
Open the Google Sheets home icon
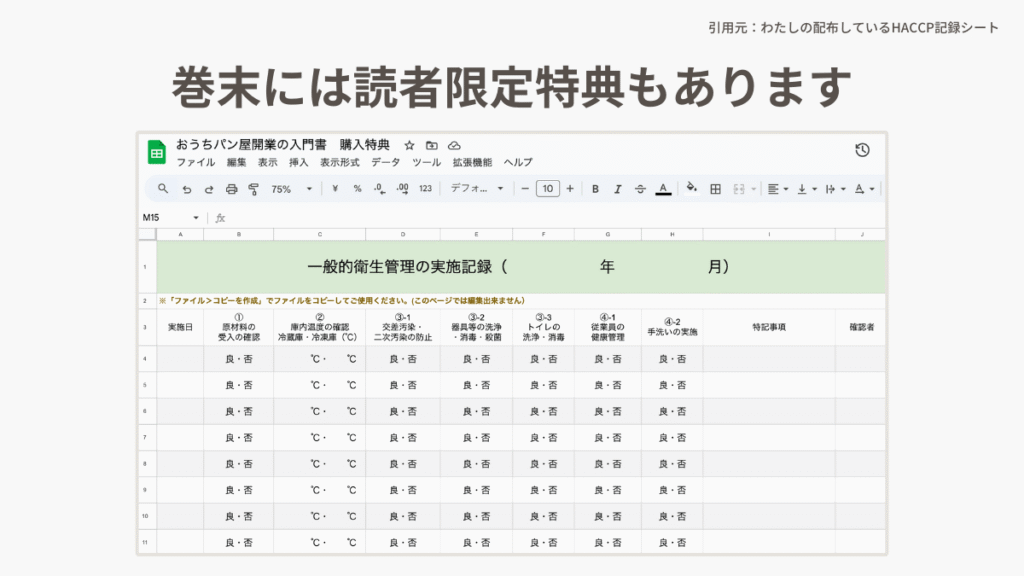pyautogui.click(x=157, y=153)
